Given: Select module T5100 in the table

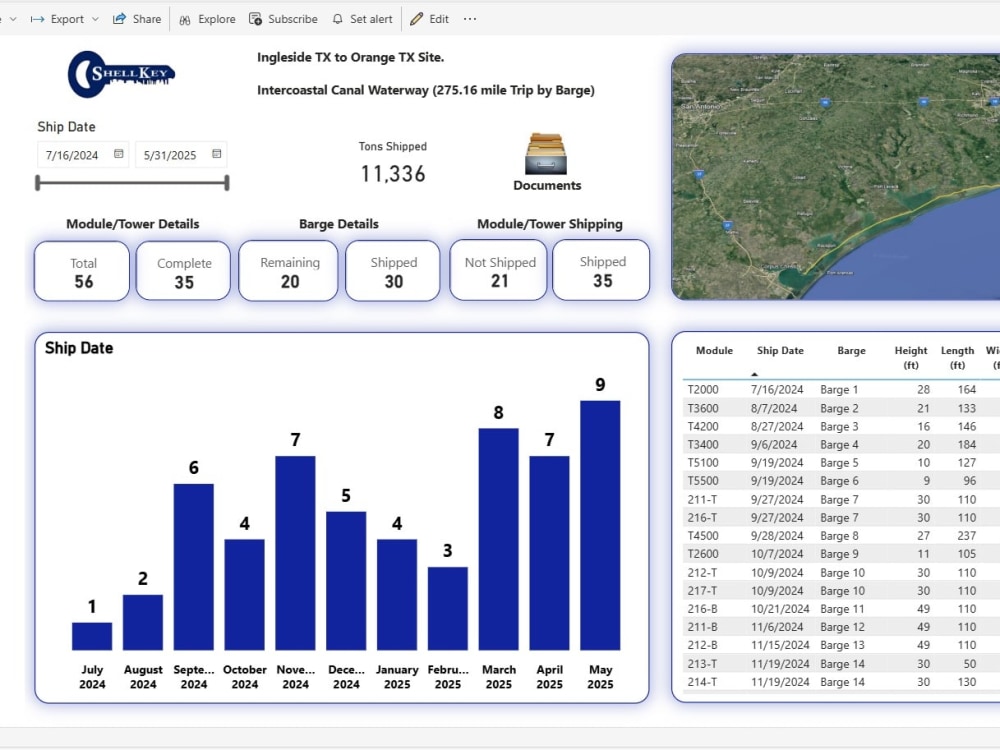Looking at the screenshot, I should 703,463.
